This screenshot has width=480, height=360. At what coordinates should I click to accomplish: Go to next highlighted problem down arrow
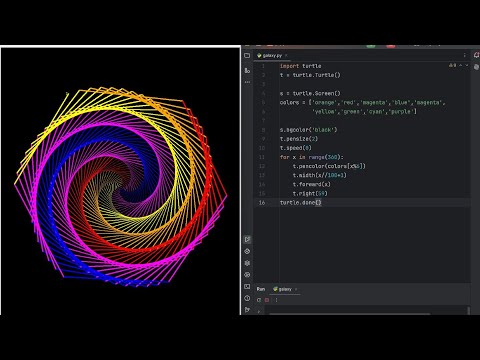point(467,66)
